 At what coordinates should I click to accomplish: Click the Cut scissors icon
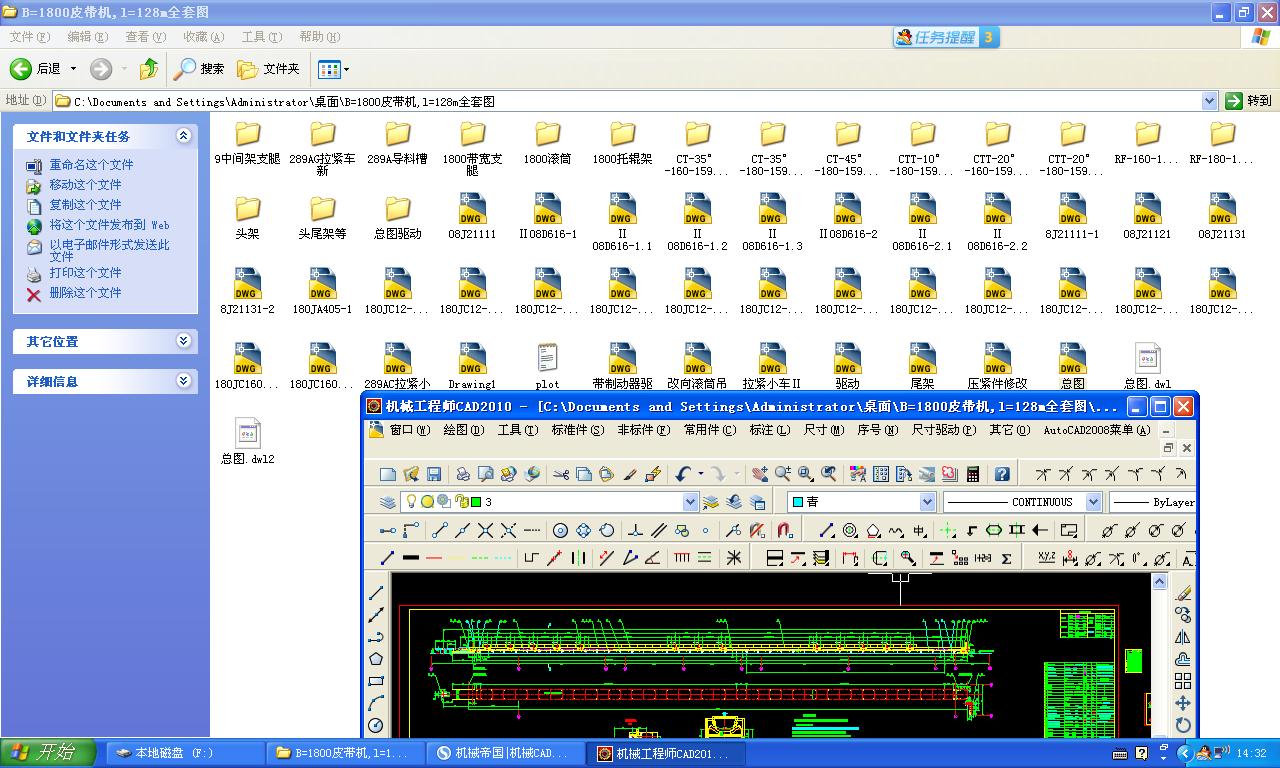(561, 474)
